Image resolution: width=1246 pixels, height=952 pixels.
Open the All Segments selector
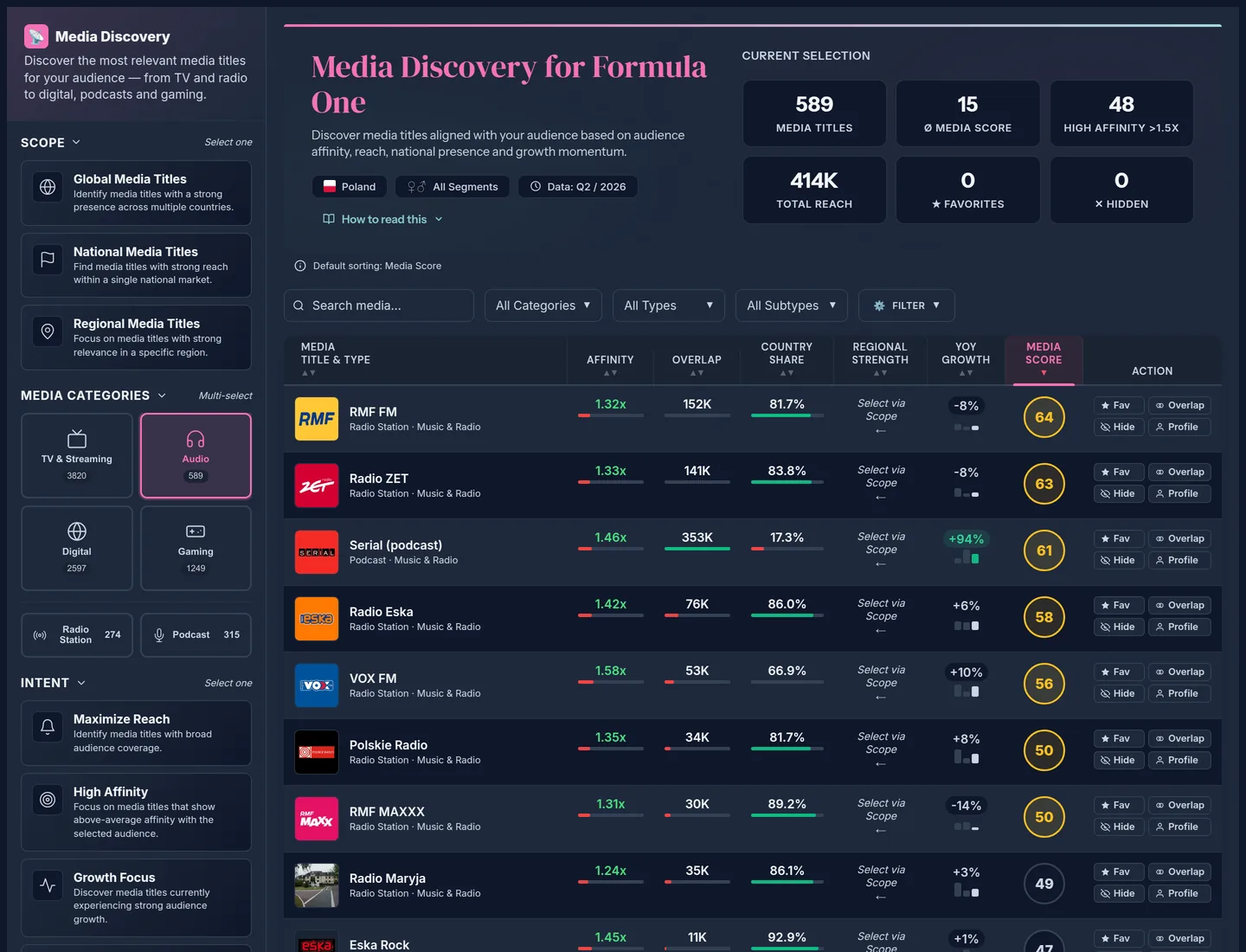point(453,186)
